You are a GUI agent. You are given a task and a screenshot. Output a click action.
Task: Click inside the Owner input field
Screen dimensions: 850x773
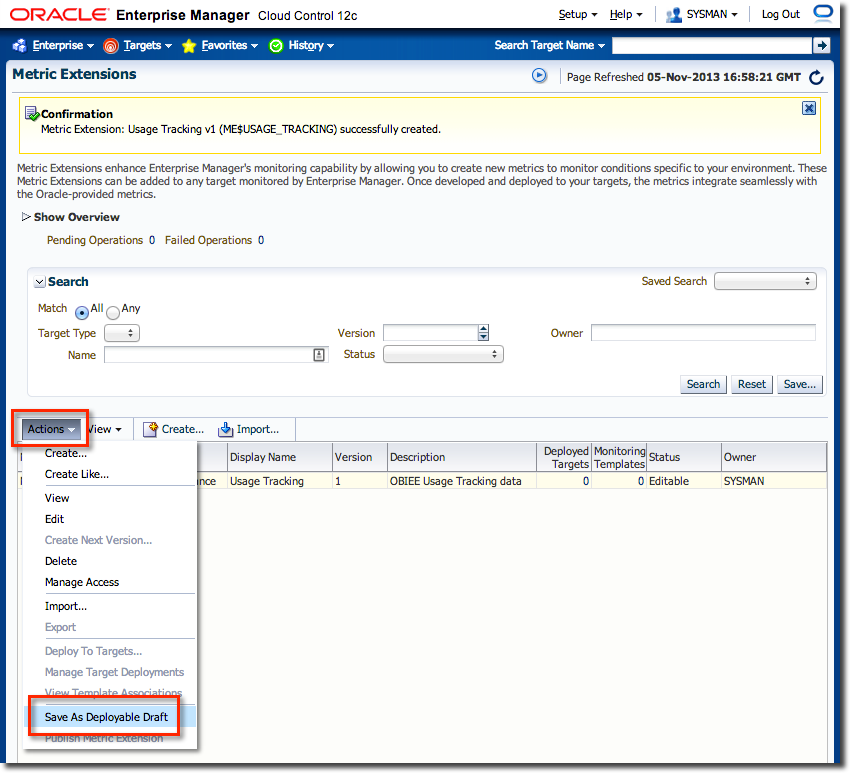tap(702, 333)
